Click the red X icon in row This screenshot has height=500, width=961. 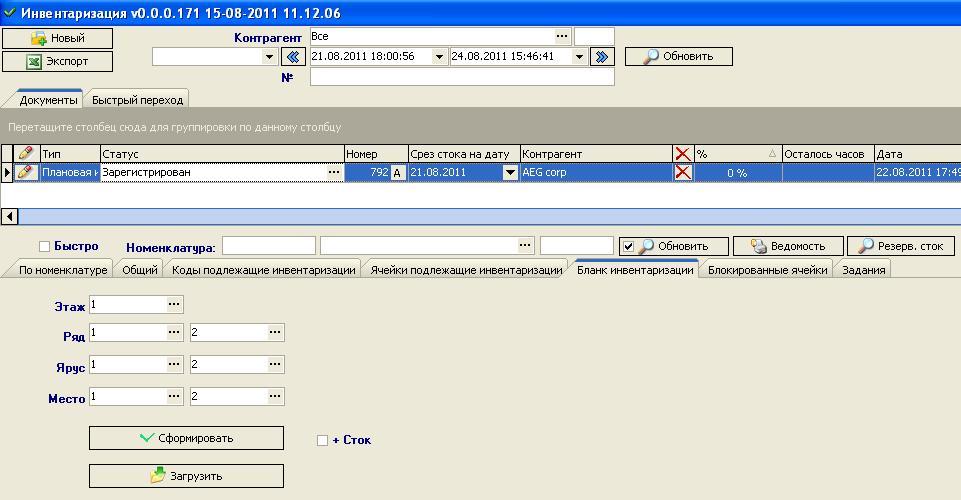click(683, 173)
